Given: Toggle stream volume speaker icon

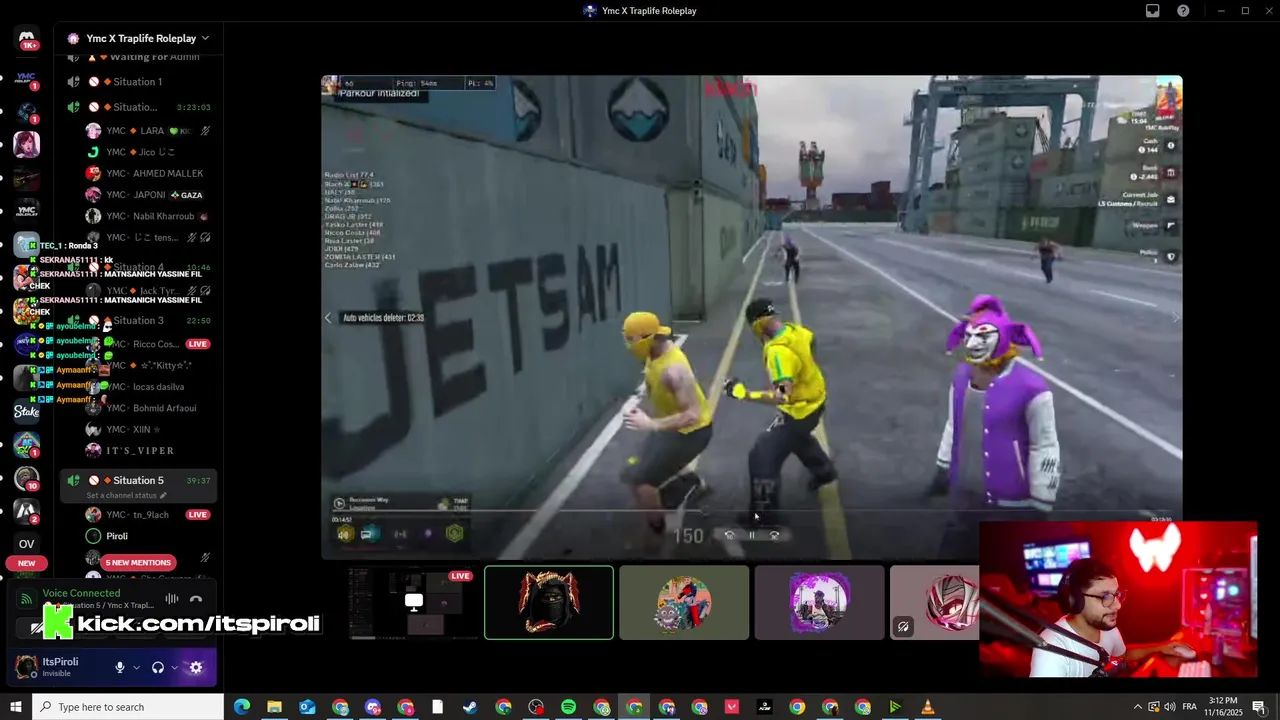Looking at the screenshot, I should click(x=344, y=535).
